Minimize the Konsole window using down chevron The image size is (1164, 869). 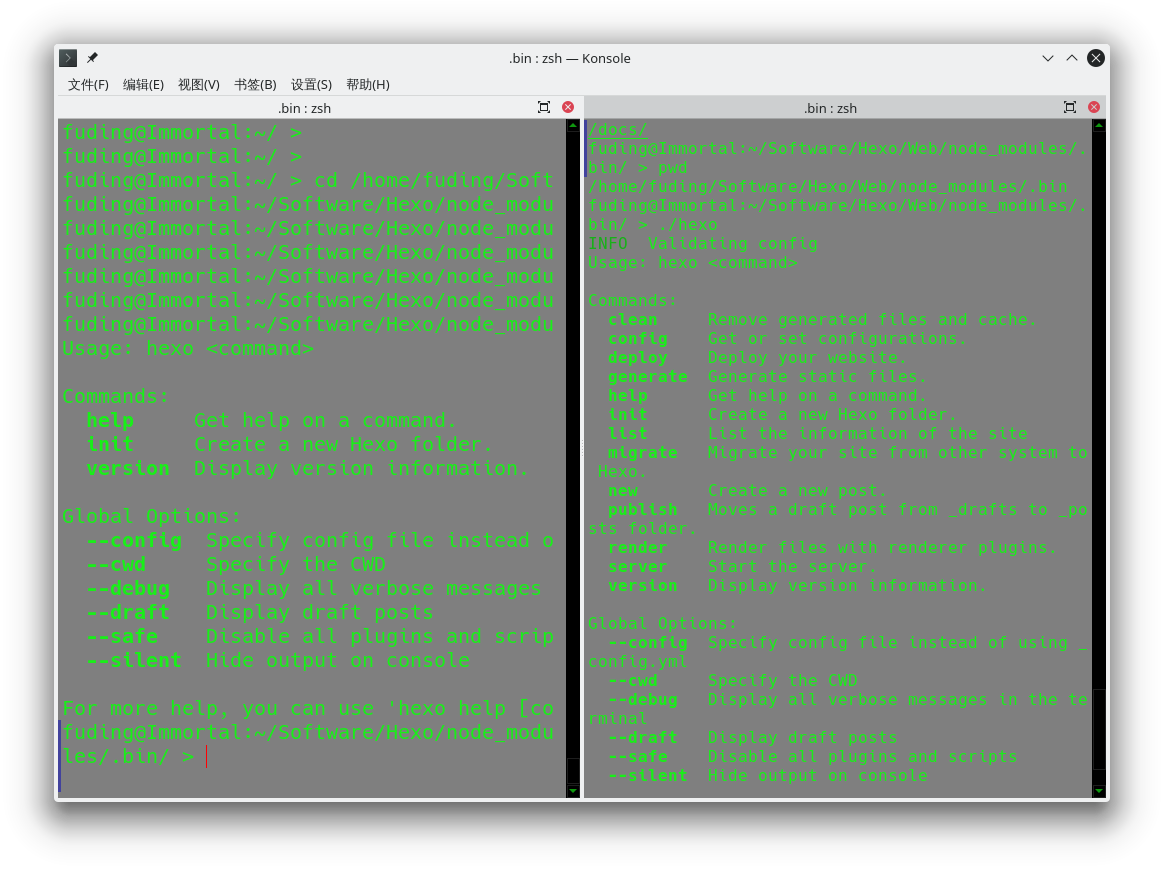pos(1047,58)
